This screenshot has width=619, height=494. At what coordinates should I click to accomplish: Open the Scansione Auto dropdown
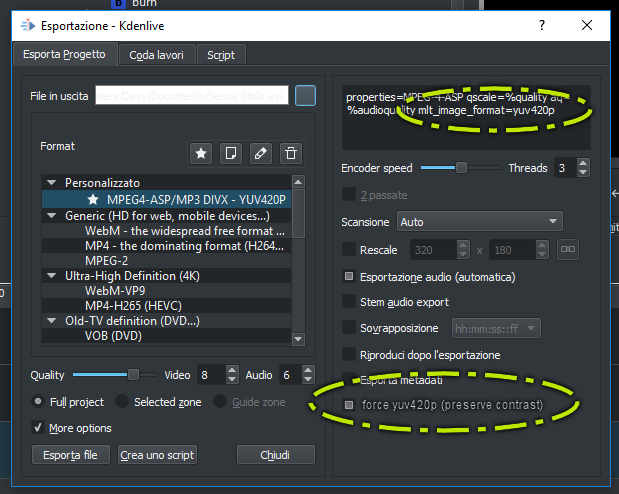pyautogui.click(x=480, y=222)
